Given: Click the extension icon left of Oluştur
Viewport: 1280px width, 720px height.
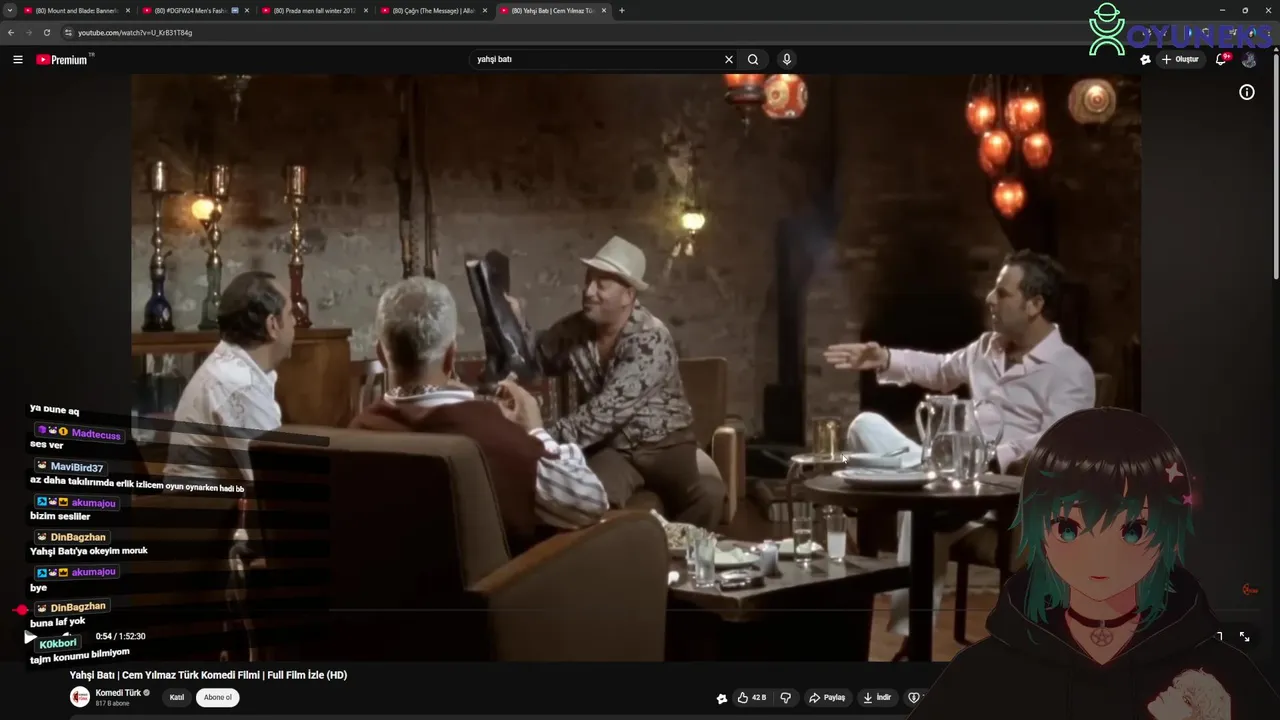Looking at the screenshot, I should point(1145,60).
